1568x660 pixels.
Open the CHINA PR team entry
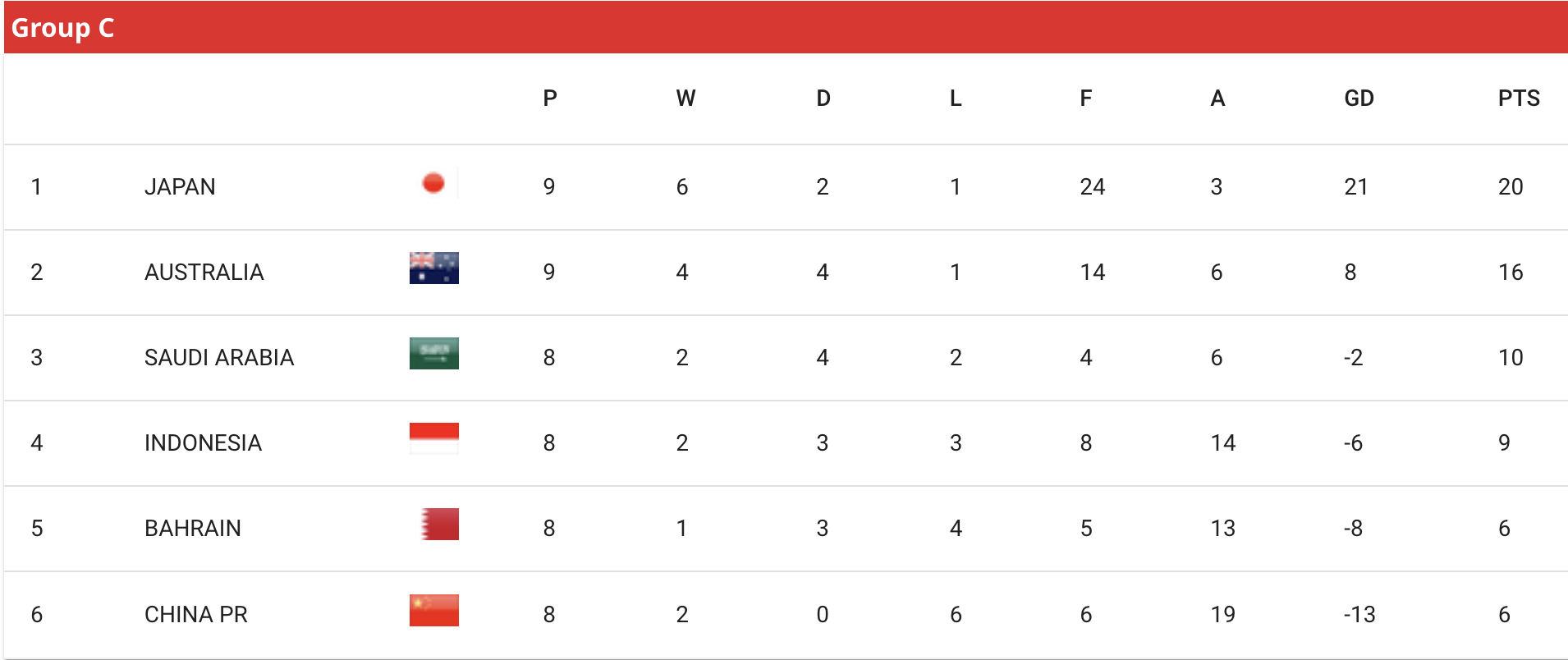pos(196,615)
